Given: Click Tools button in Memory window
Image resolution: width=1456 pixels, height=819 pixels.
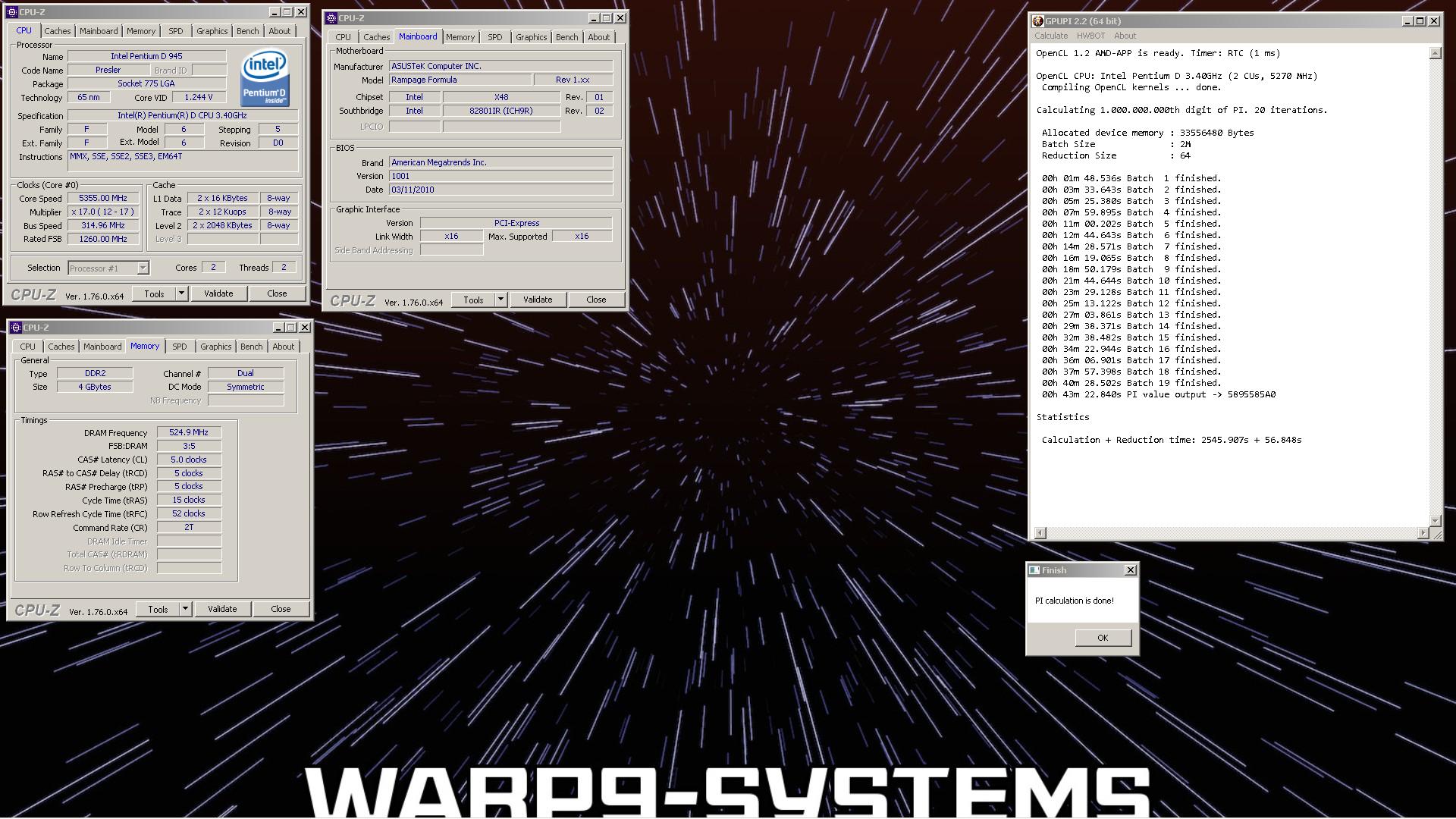Looking at the screenshot, I should coord(158,609).
